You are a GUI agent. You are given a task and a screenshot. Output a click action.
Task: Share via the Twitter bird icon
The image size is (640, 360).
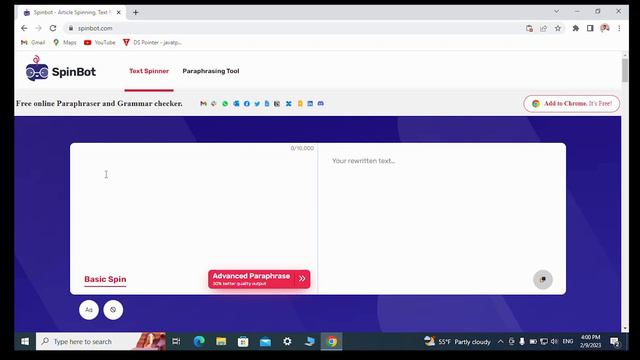coord(257,104)
